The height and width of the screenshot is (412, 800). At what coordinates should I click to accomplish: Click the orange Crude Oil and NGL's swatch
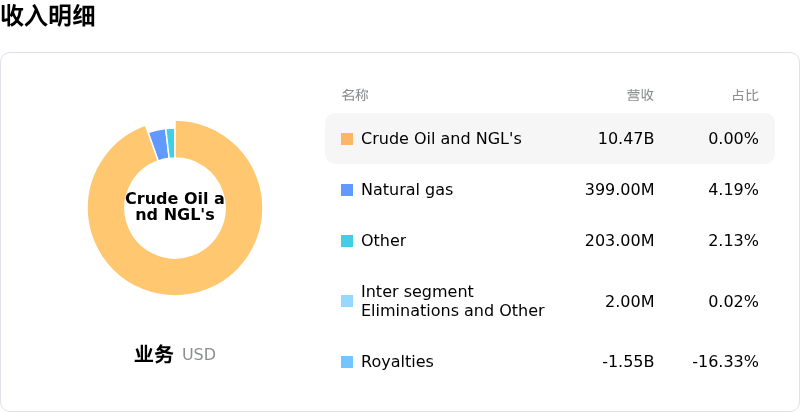[x=347, y=139]
